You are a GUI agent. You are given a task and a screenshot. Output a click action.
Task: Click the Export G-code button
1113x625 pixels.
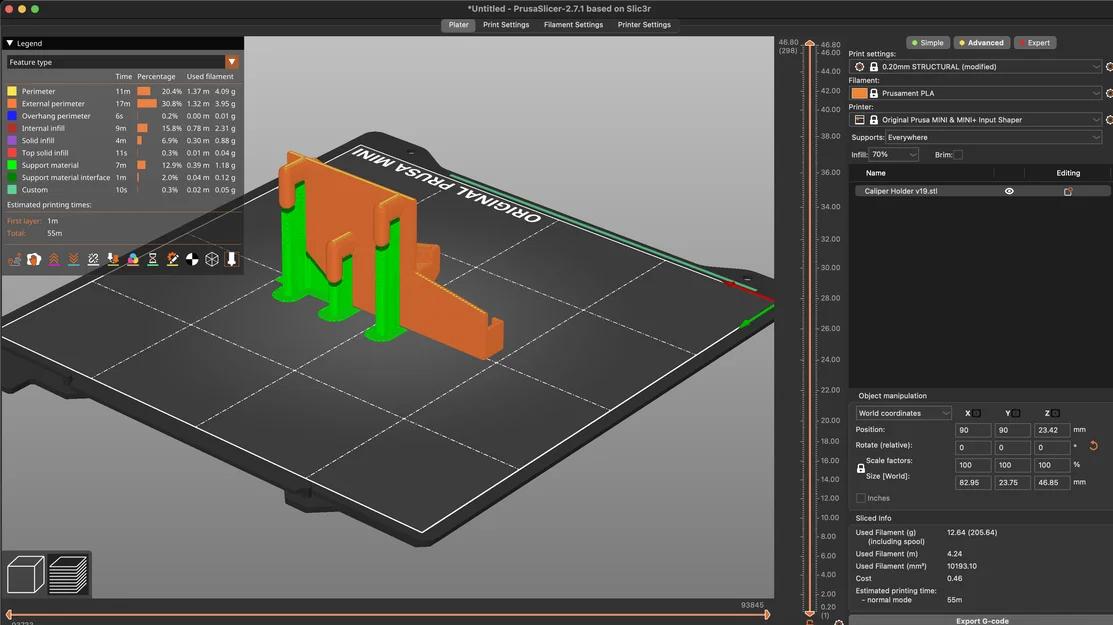point(982,621)
